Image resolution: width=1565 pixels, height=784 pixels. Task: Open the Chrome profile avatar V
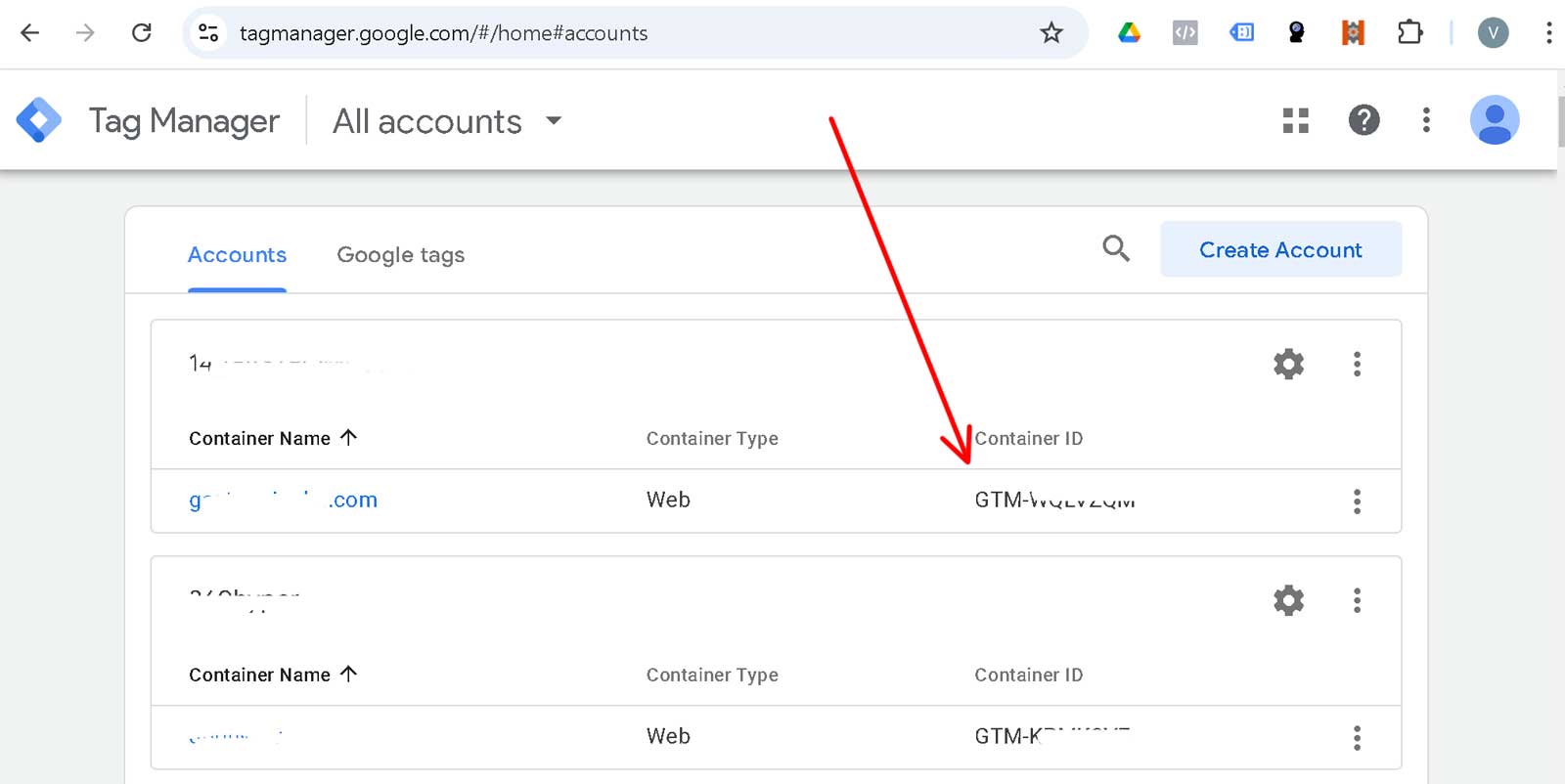click(x=1493, y=33)
